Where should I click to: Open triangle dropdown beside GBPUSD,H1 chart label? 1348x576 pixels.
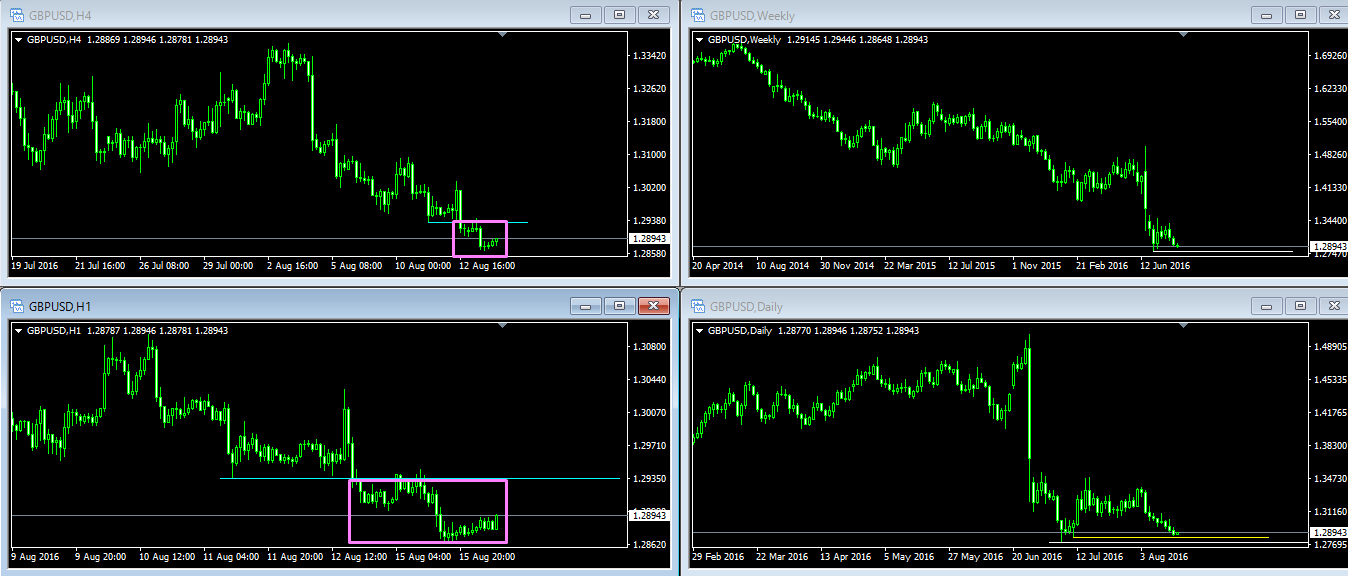point(19,330)
